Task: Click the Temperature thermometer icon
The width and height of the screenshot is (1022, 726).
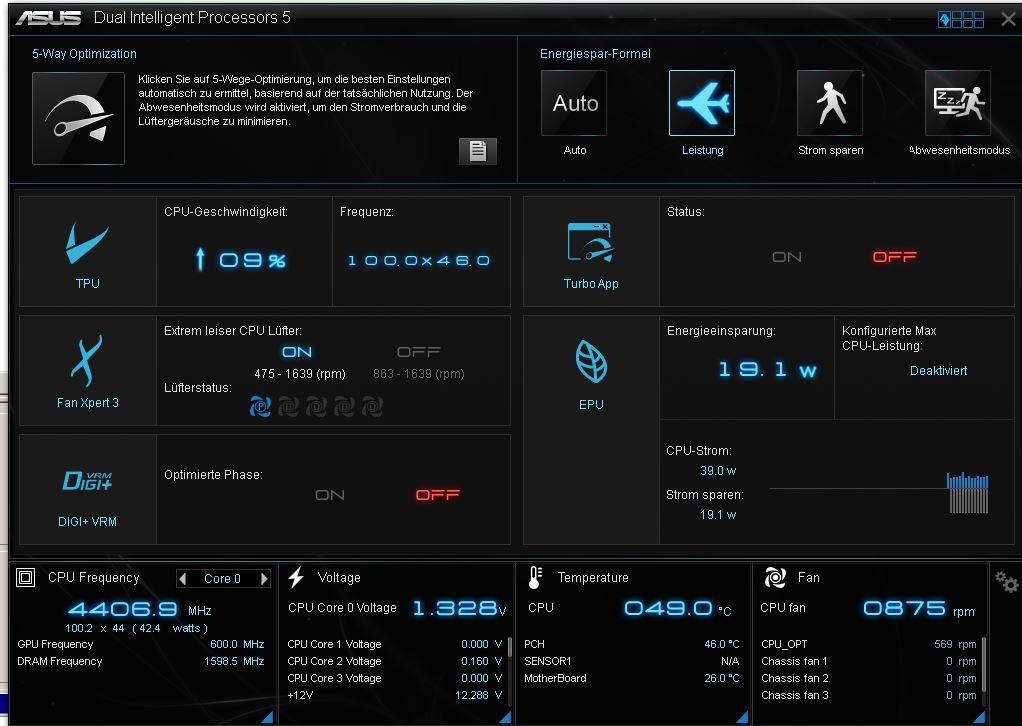Action: point(535,578)
